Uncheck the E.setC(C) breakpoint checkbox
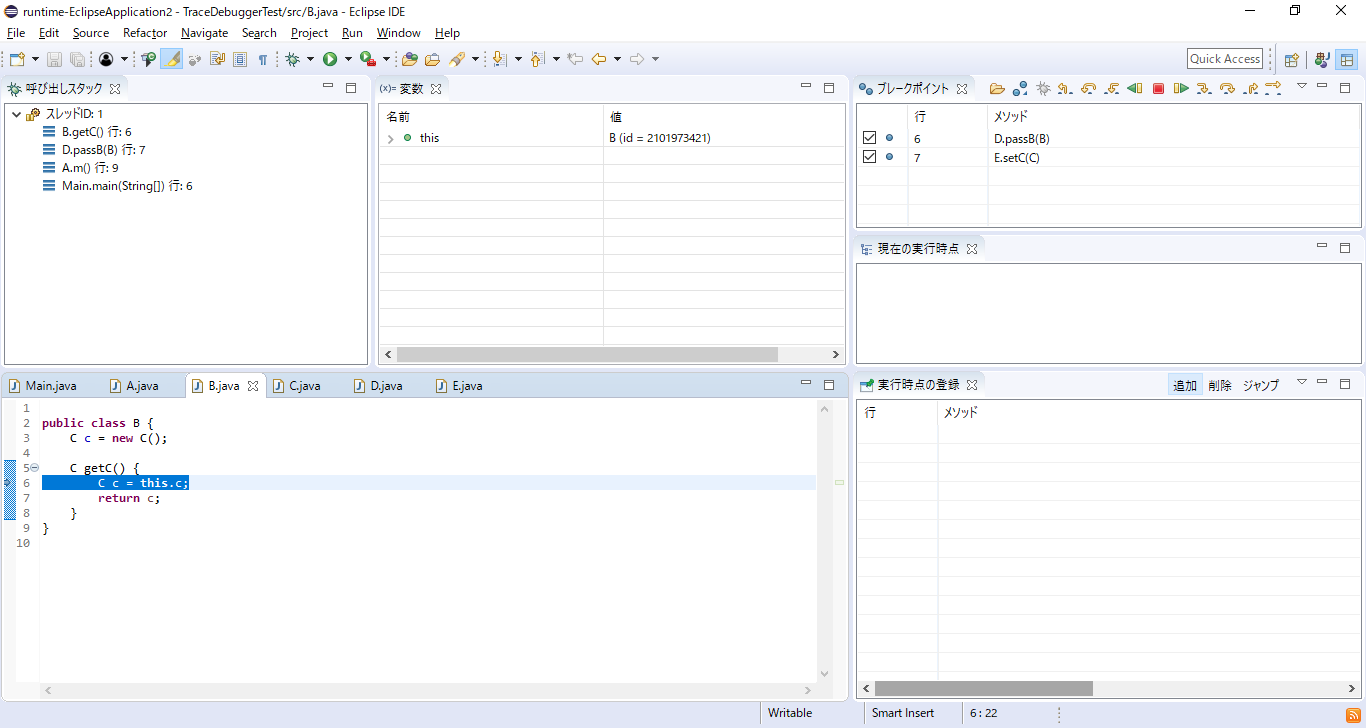Image resolution: width=1366 pixels, height=728 pixels. (869, 157)
